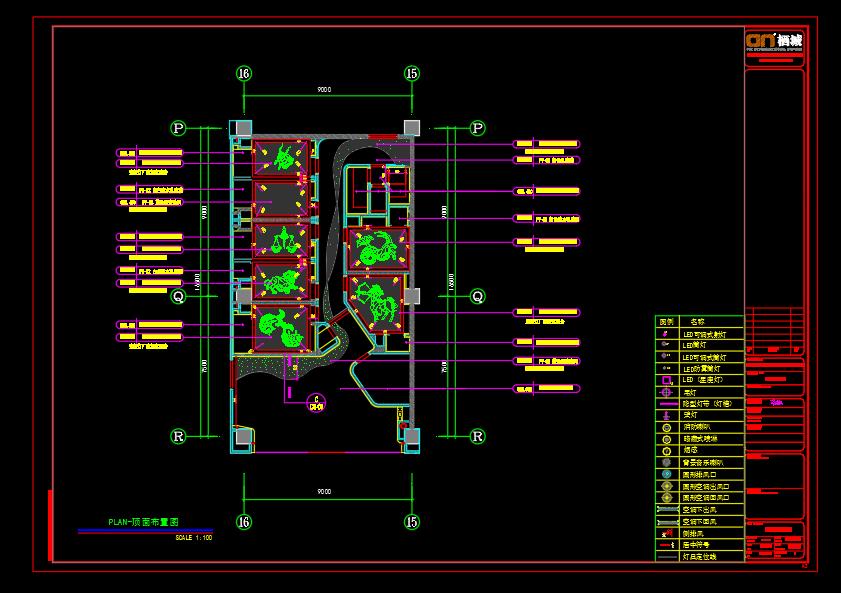Image resolution: width=841 pixels, height=593 pixels.
Task: Select the drawing title PLAN-顶面布置图
Action: 143,522
